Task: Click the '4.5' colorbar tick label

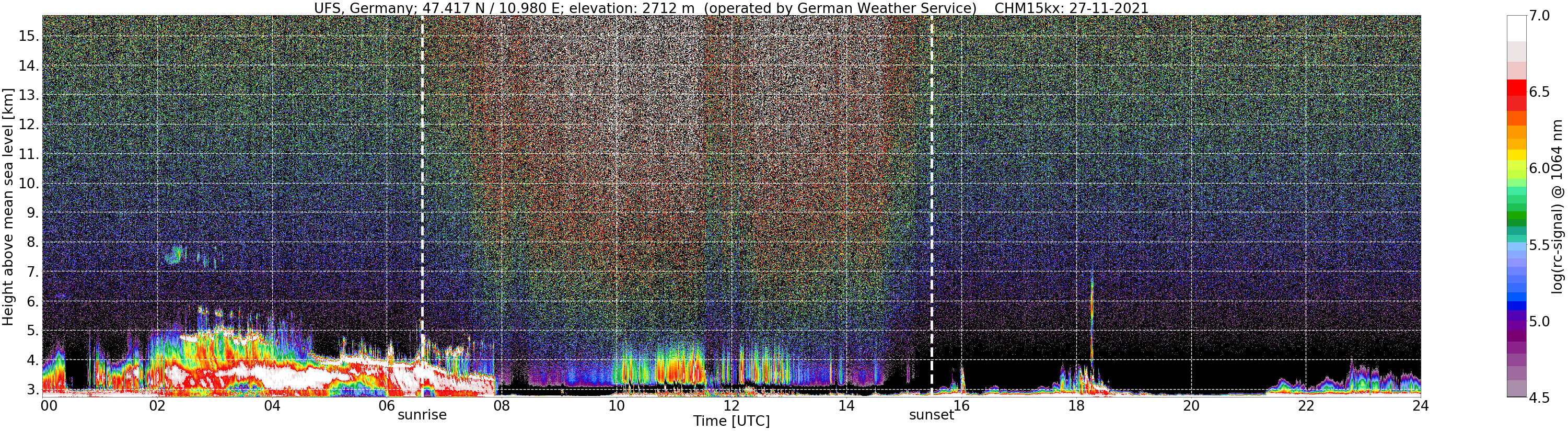Action: (x=1539, y=398)
